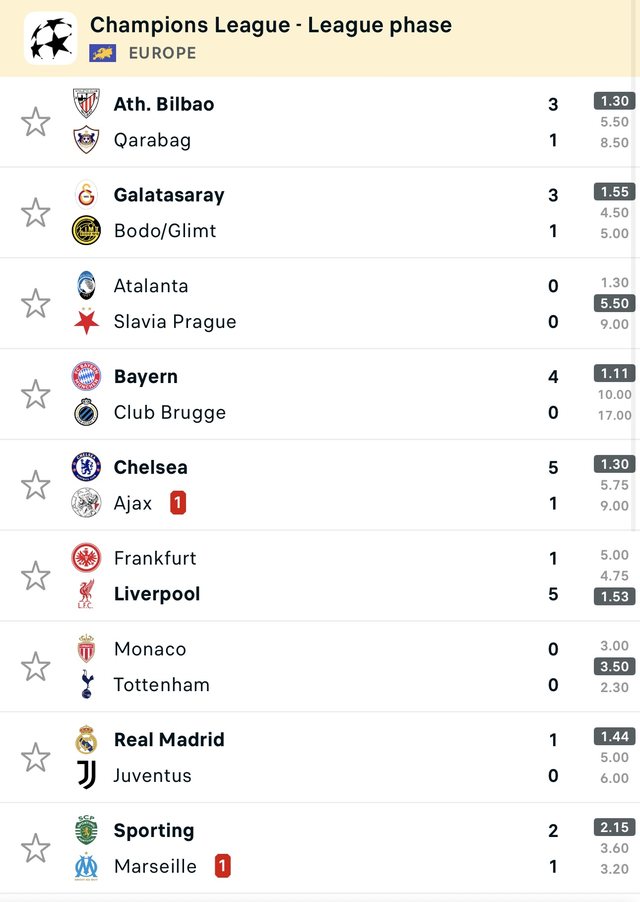Favorite the Ath. Bilbao vs Qarabag match
Image resolution: width=640 pixels, height=902 pixels.
pos(36,122)
